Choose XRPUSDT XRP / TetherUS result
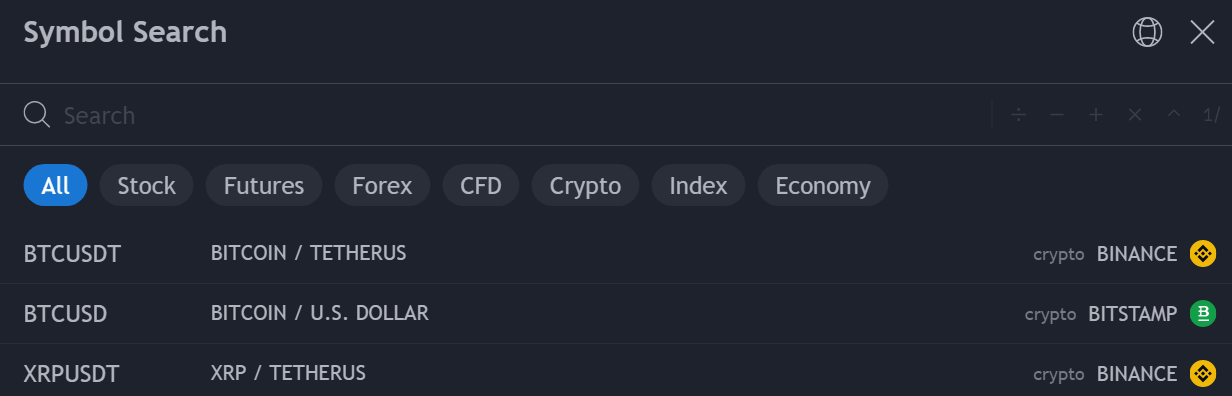Image resolution: width=1232 pixels, height=396 pixels. point(616,374)
